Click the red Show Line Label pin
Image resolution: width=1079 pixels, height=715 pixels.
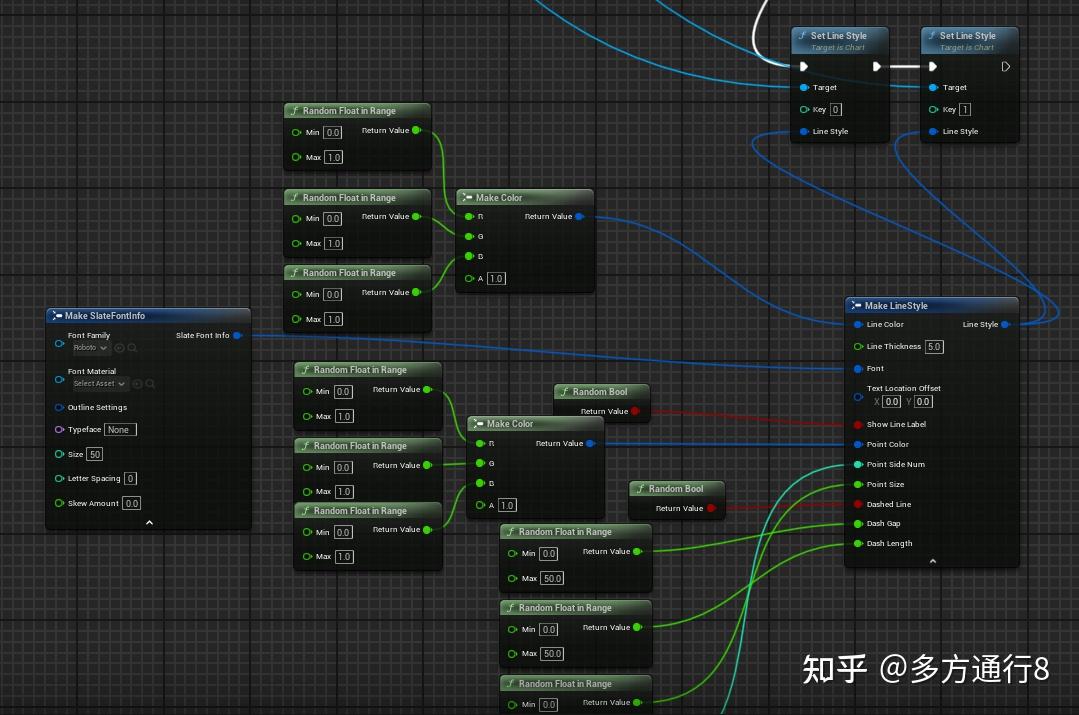pyautogui.click(x=858, y=425)
